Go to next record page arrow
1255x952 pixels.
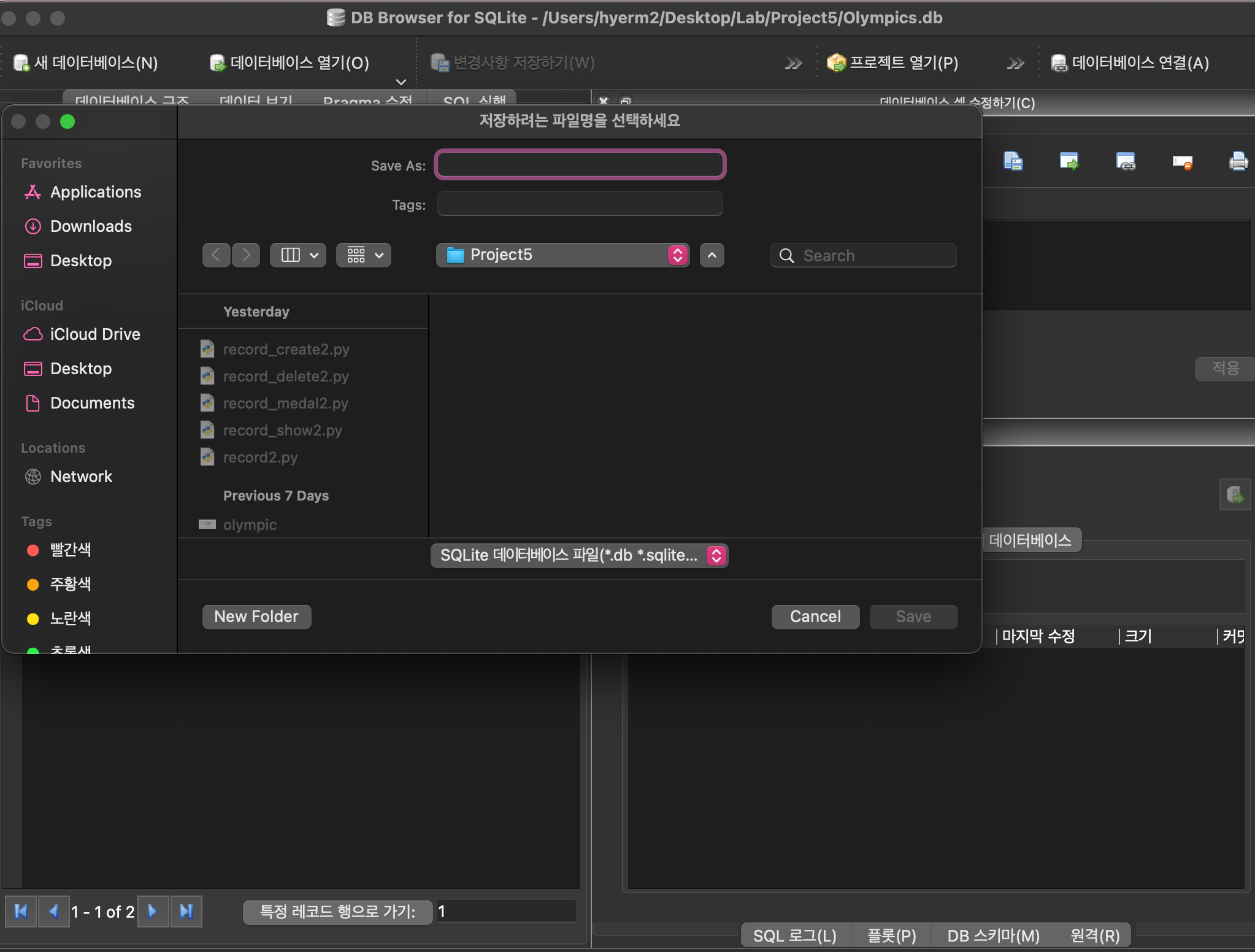[x=153, y=912]
